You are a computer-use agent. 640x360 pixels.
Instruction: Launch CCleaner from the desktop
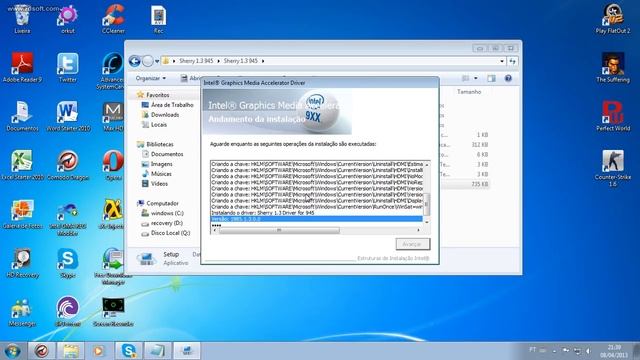[x=113, y=18]
